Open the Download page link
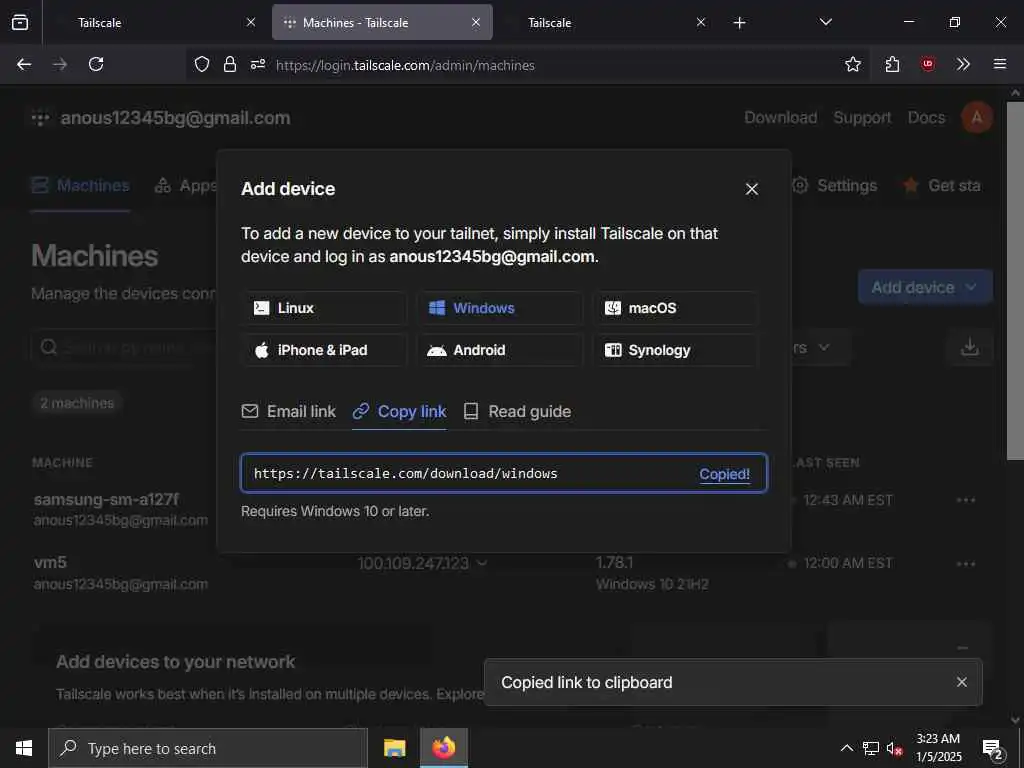 (x=780, y=118)
